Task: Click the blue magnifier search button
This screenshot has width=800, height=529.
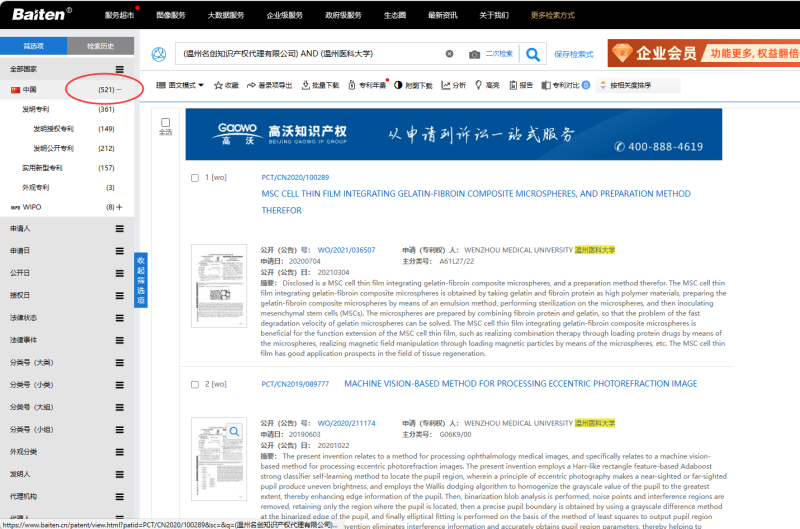Action: (x=533, y=54)
